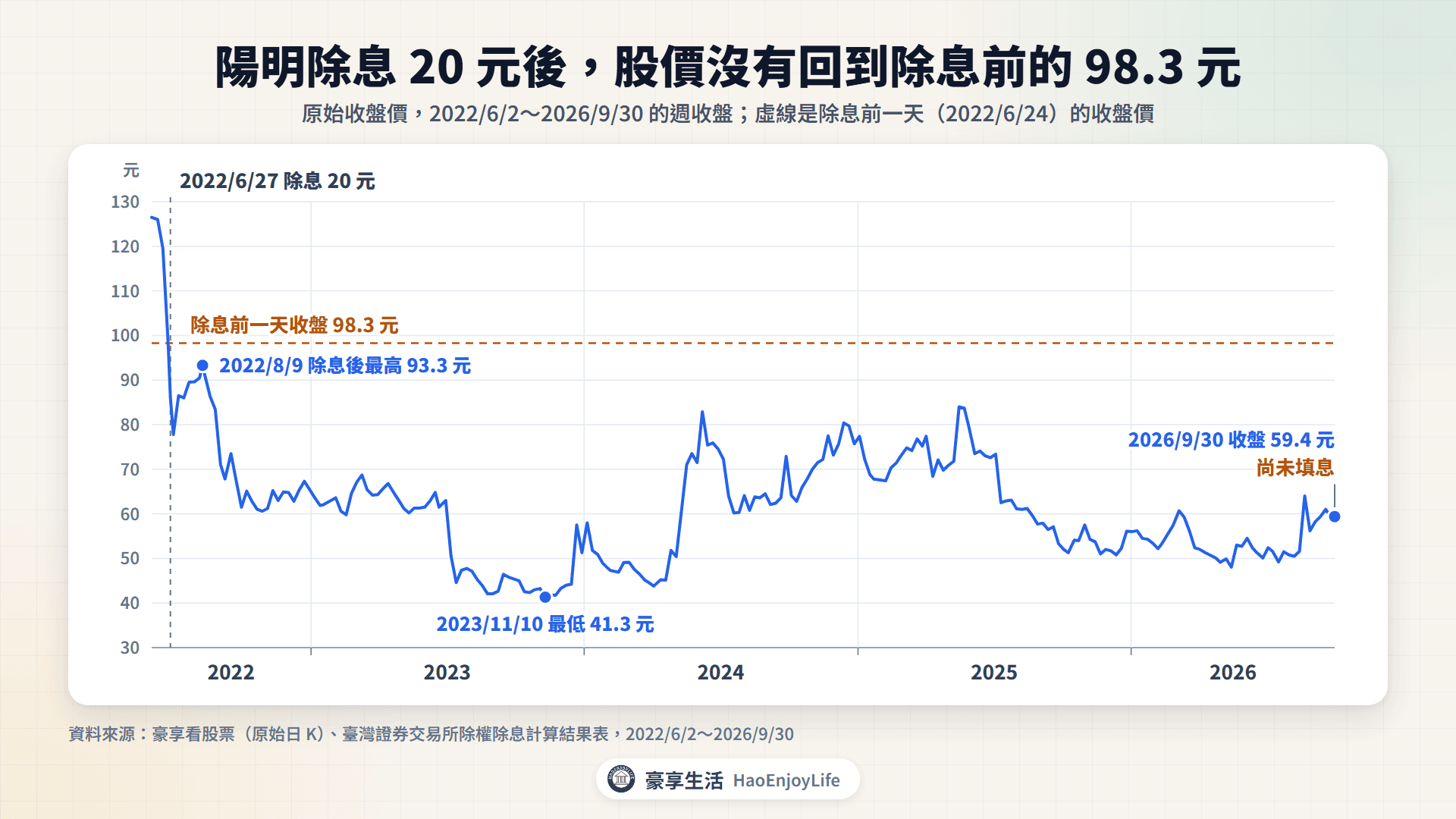Click the y-axis unit label 元
1456x819 pixels.
click(x=131, y=171)
